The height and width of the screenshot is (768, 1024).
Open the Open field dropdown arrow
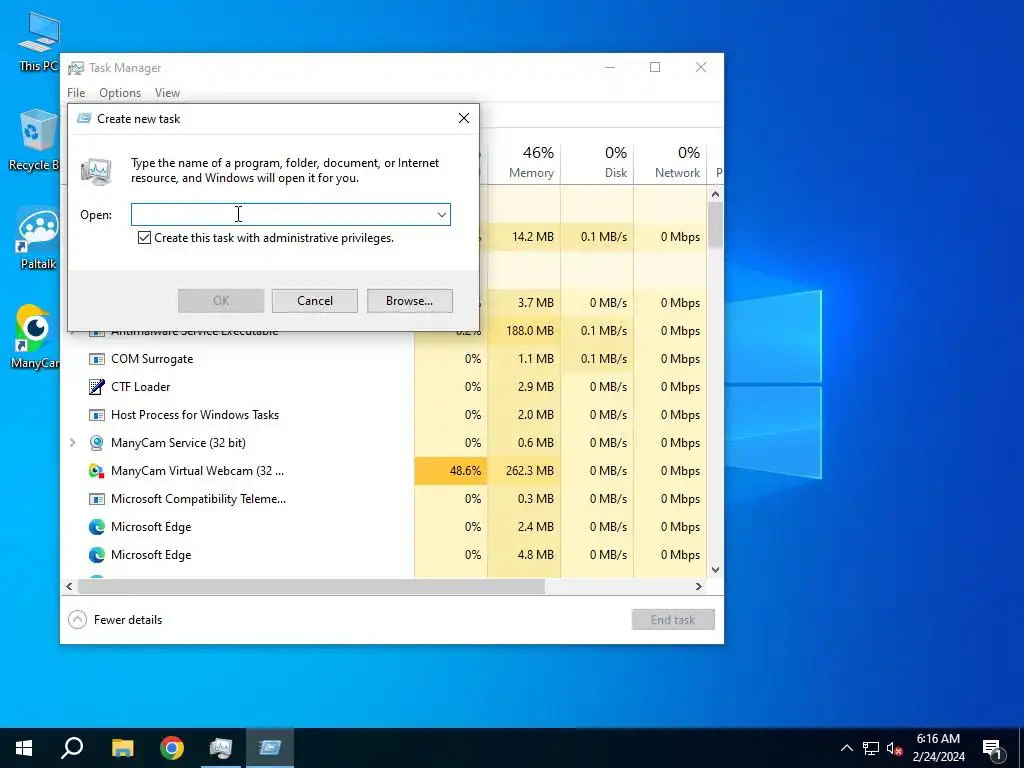pyautogui.click(x=441, y=215)
